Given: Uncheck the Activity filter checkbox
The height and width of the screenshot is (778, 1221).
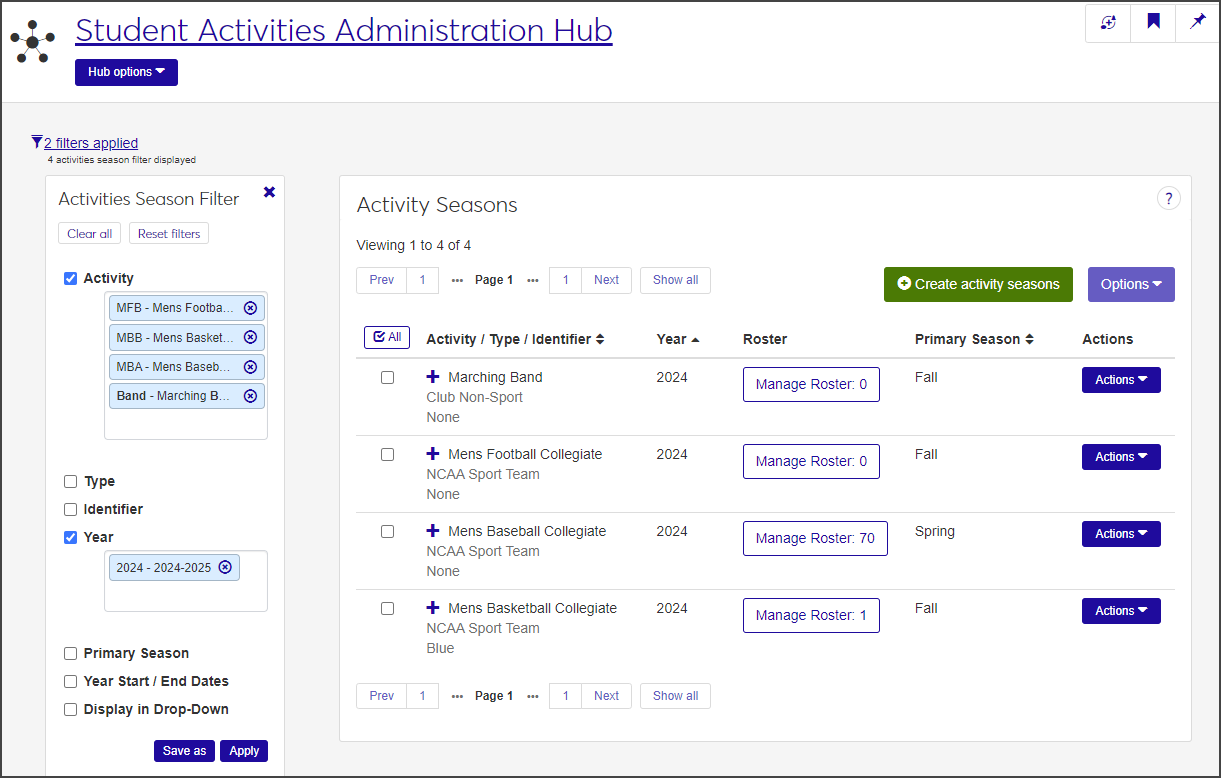Looking at the screenshot, I should (71, 279).
